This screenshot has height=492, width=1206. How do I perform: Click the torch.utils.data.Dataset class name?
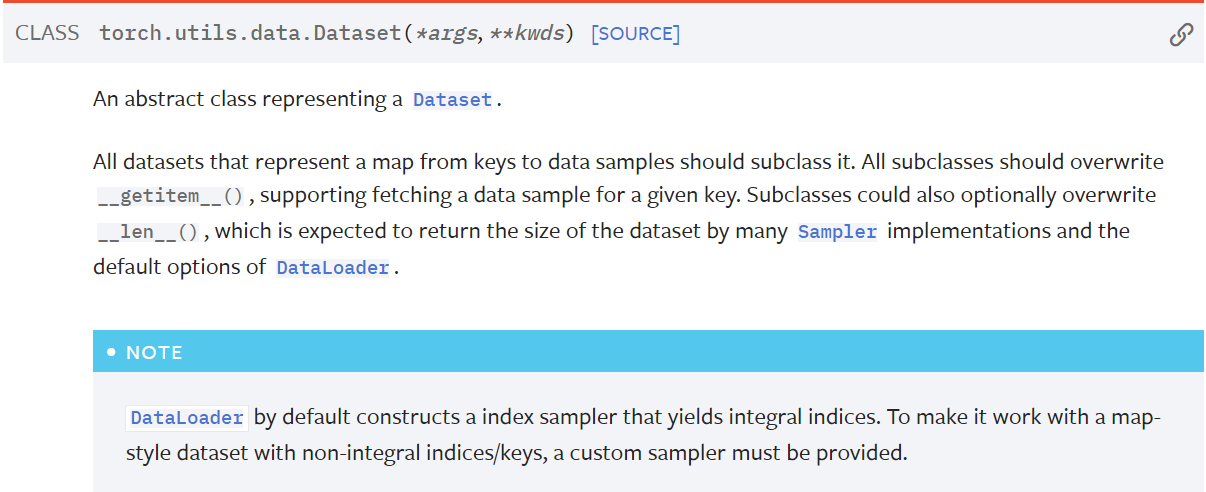point(250,33)
